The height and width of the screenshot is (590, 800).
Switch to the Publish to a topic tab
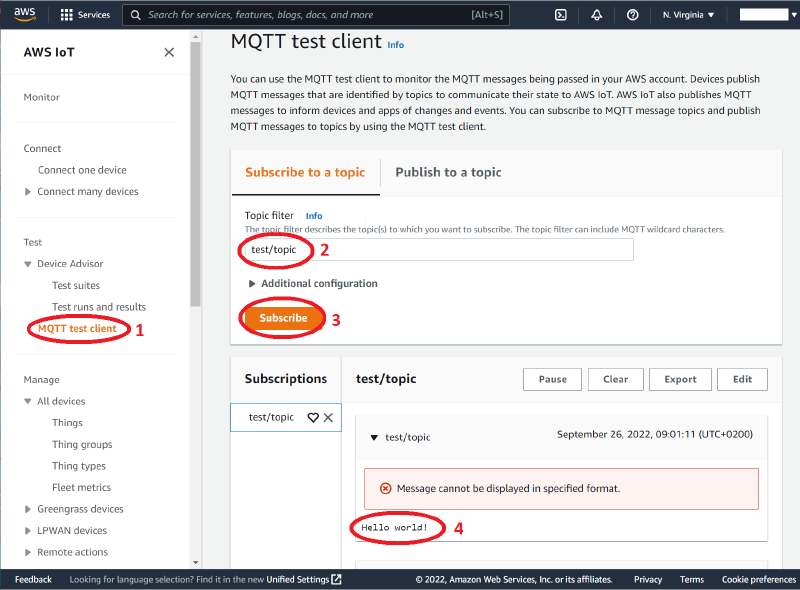[448, 172]
